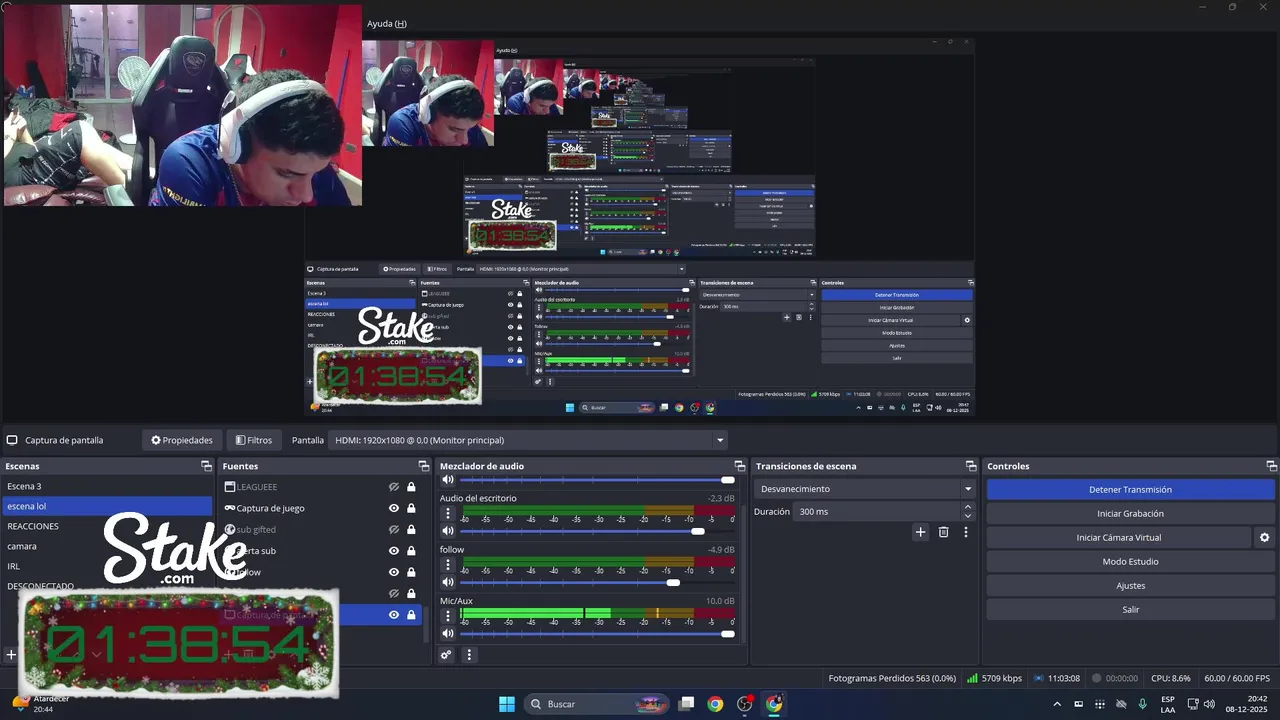Open the Windows Start menu

click(507, 704)
